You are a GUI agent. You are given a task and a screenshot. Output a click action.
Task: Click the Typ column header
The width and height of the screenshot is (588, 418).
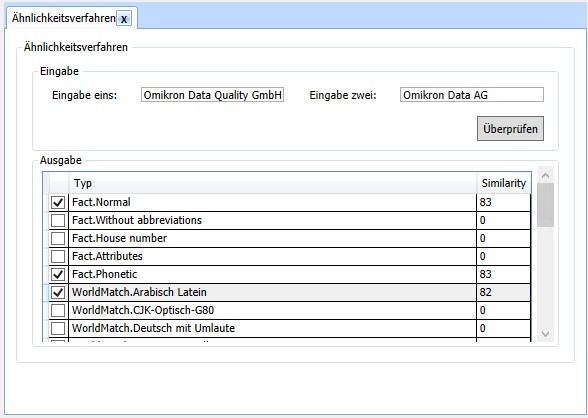tap(273, 183)
